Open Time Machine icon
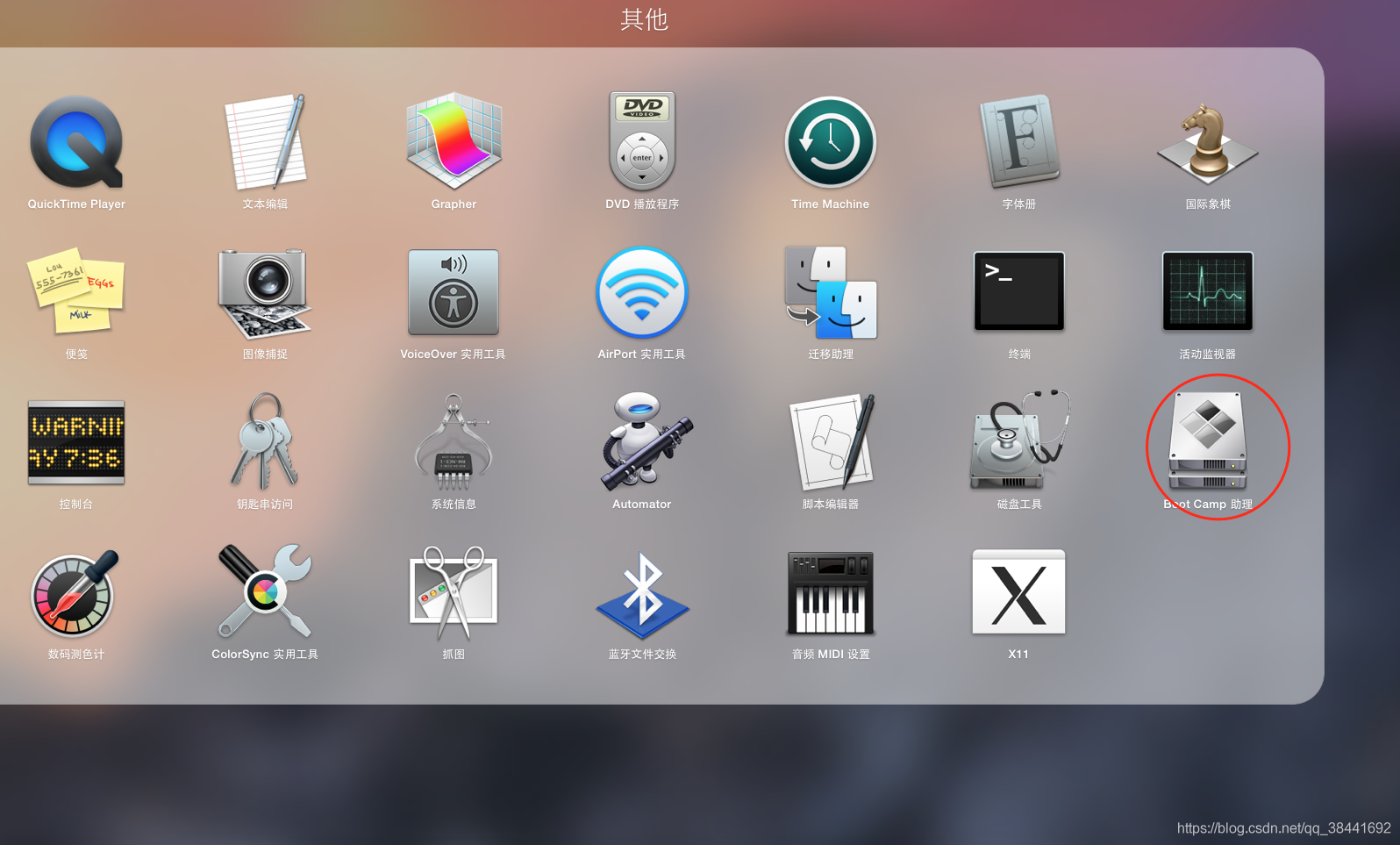1400x845 pixels. click(x=830, y=142)
